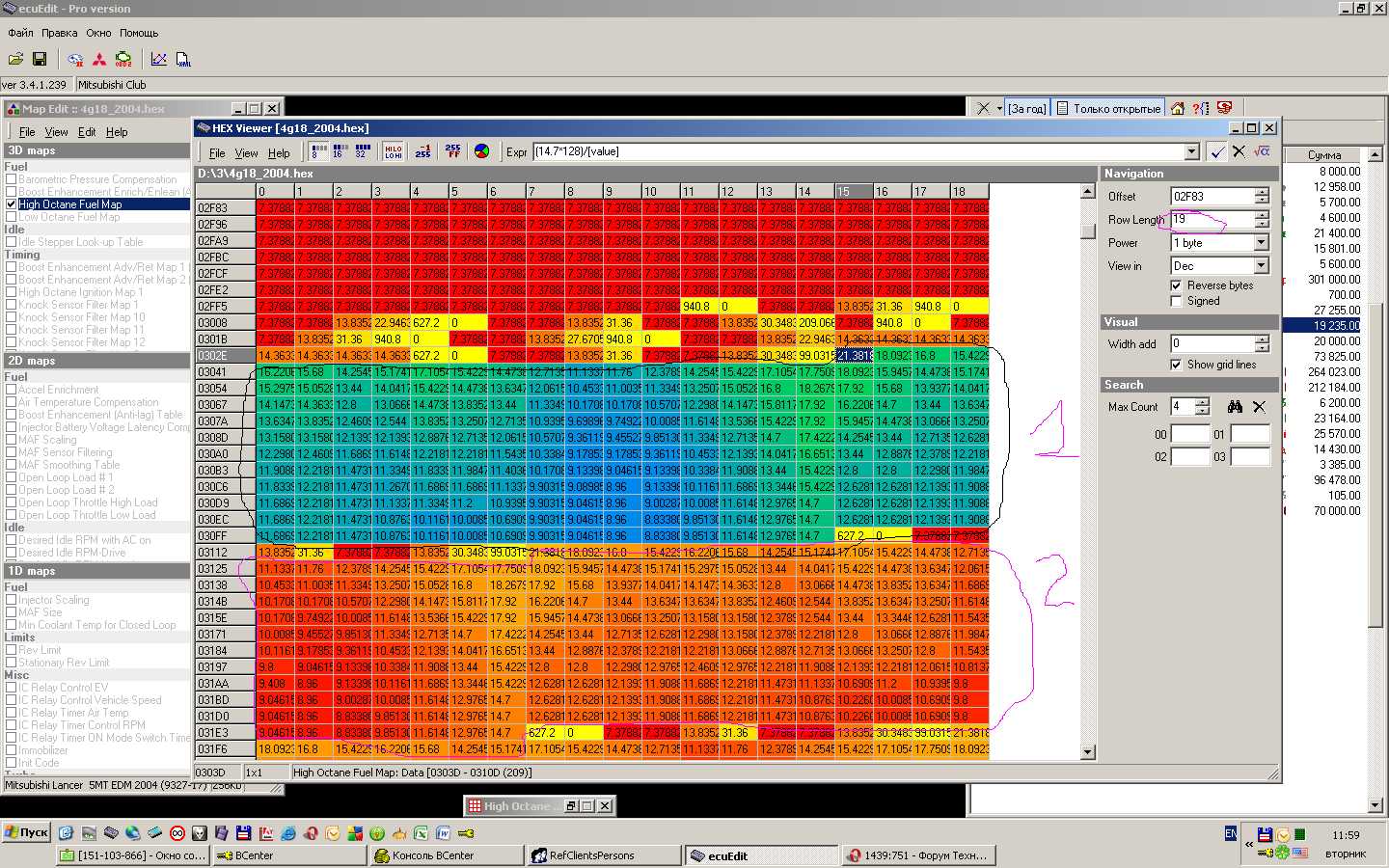The width and height of the screenshot is (1389, 868).
Task: Toggle the 255/FF hex display icon
Action: [x=452, y=151]
